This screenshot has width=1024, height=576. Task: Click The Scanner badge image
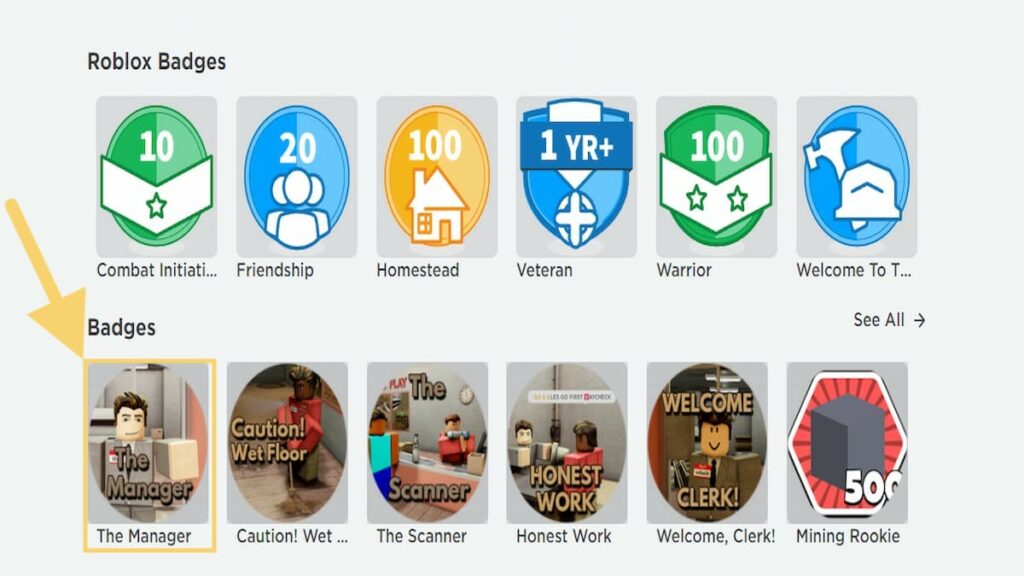427,443
